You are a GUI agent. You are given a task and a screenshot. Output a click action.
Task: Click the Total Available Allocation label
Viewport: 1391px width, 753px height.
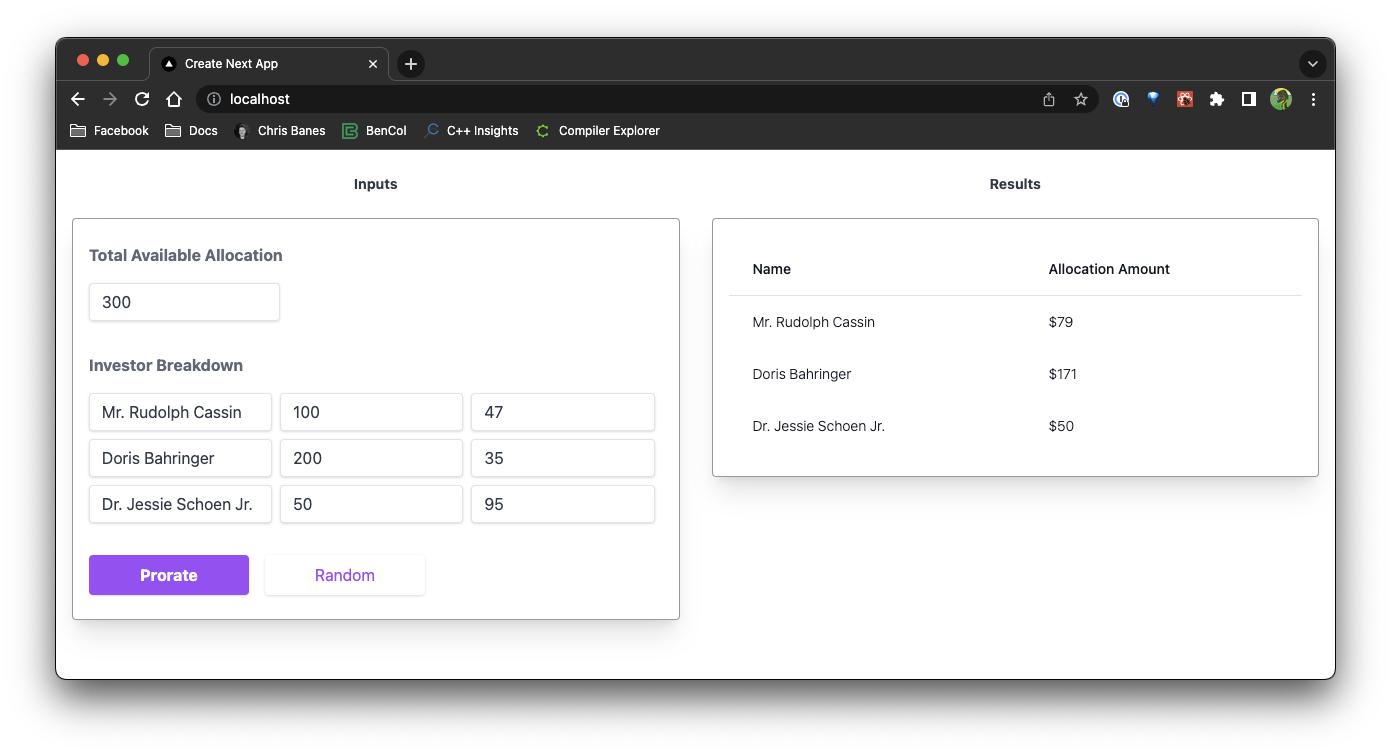(x=186, y=255)
